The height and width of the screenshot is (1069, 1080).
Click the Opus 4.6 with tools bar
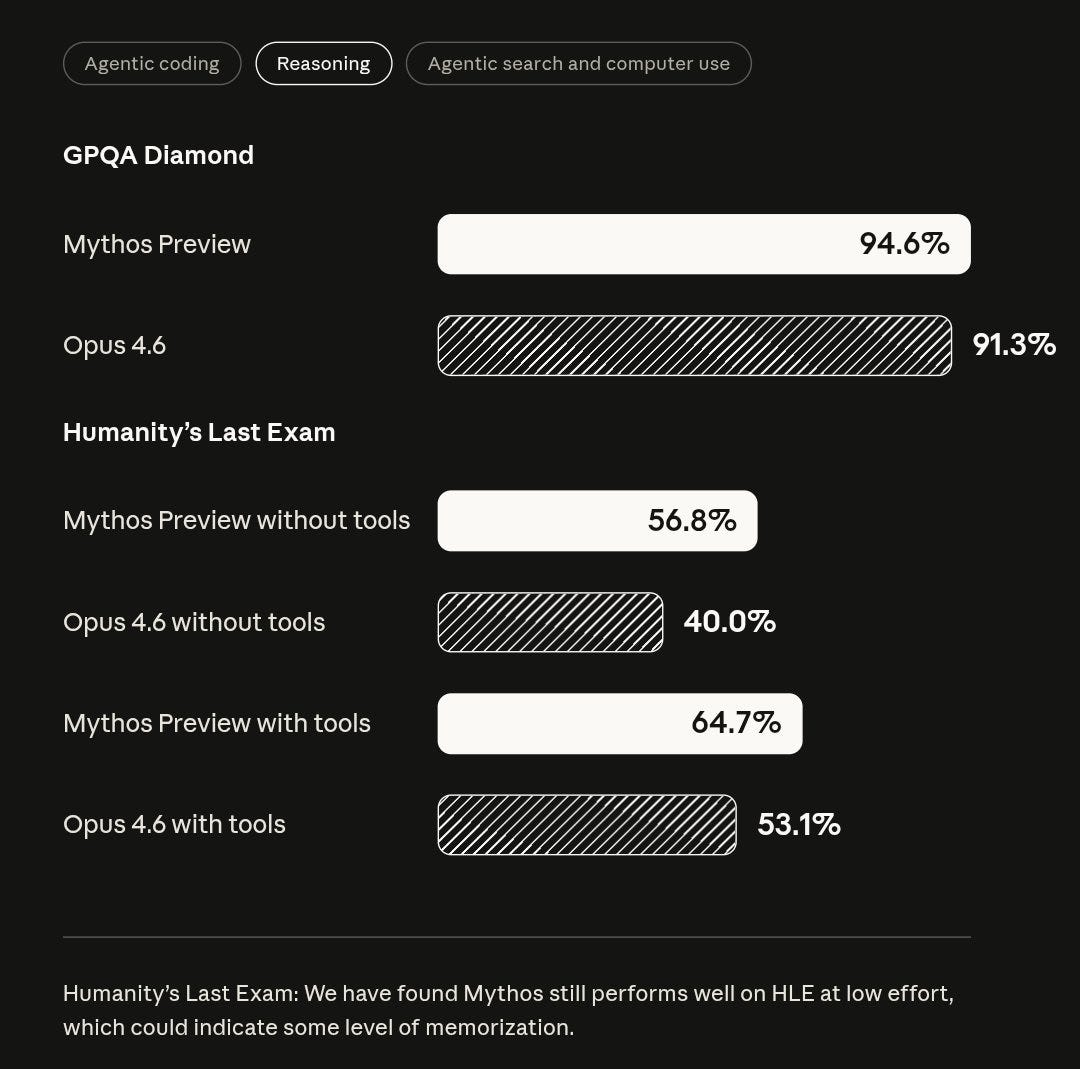coord(586,824)
